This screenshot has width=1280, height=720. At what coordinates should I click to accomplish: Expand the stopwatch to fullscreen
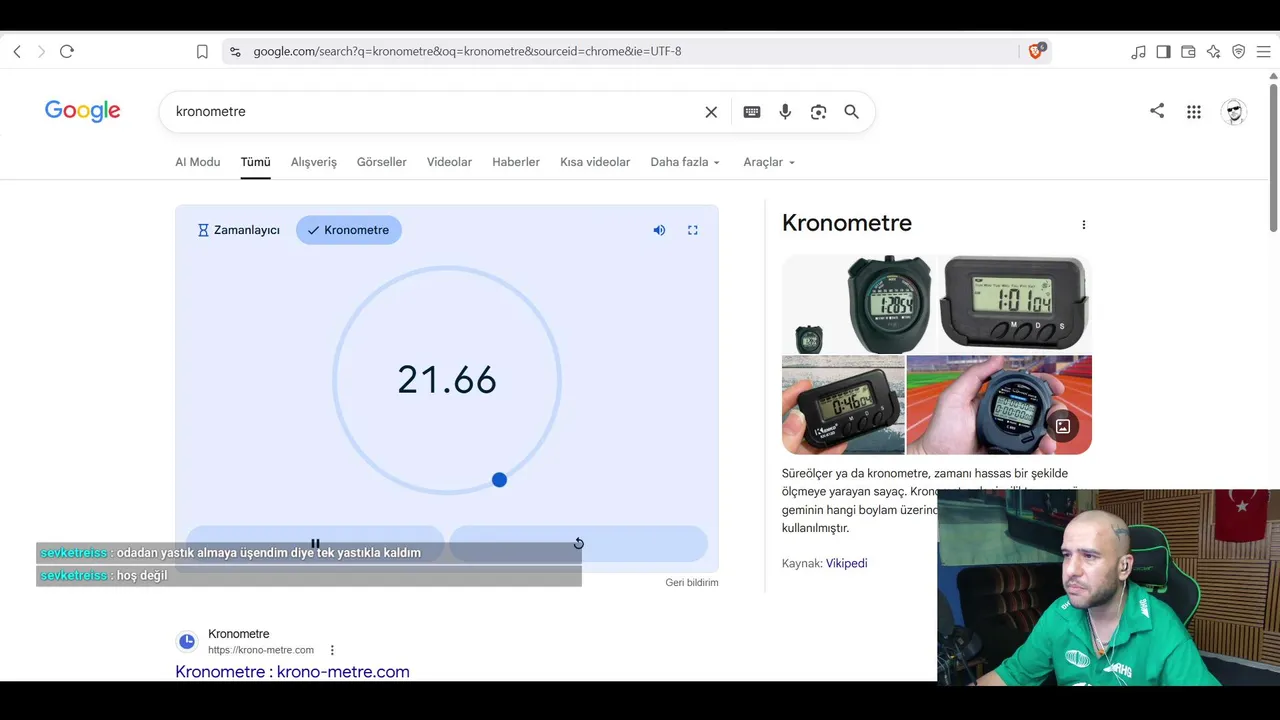click(x=692, y=230)
